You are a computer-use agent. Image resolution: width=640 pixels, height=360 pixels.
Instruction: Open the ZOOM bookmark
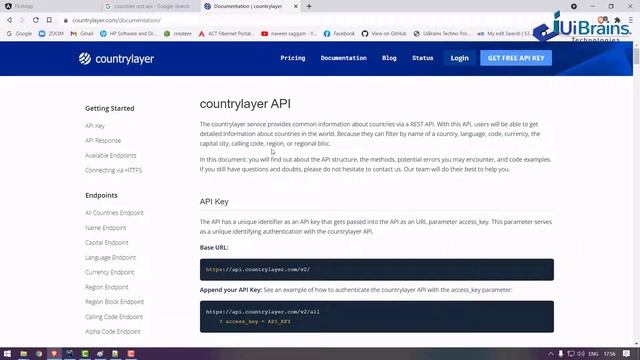[x=51, y=33]
